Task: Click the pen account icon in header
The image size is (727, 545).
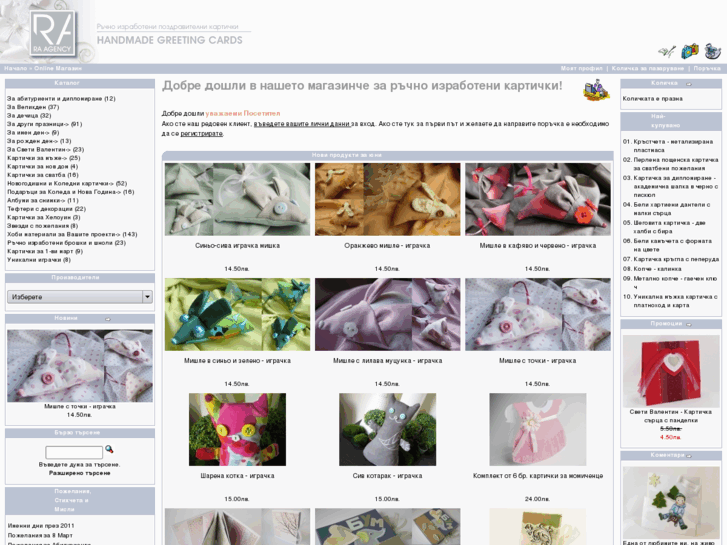Action: pos(667,51)
